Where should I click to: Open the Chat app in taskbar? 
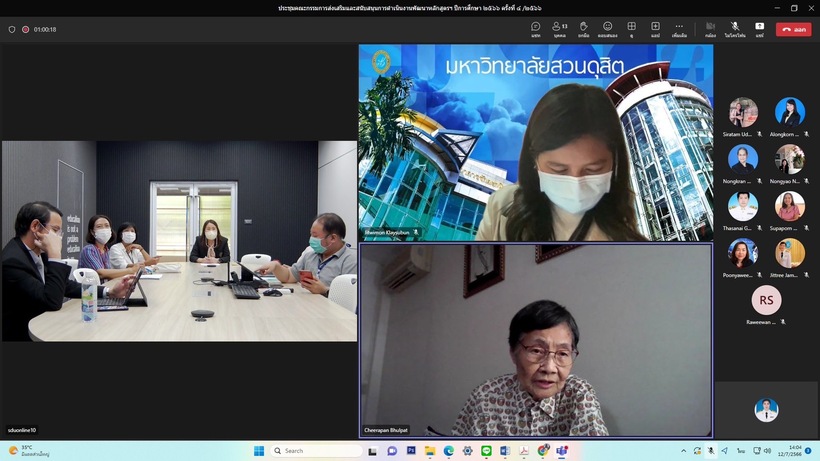(x=392, y=451)
